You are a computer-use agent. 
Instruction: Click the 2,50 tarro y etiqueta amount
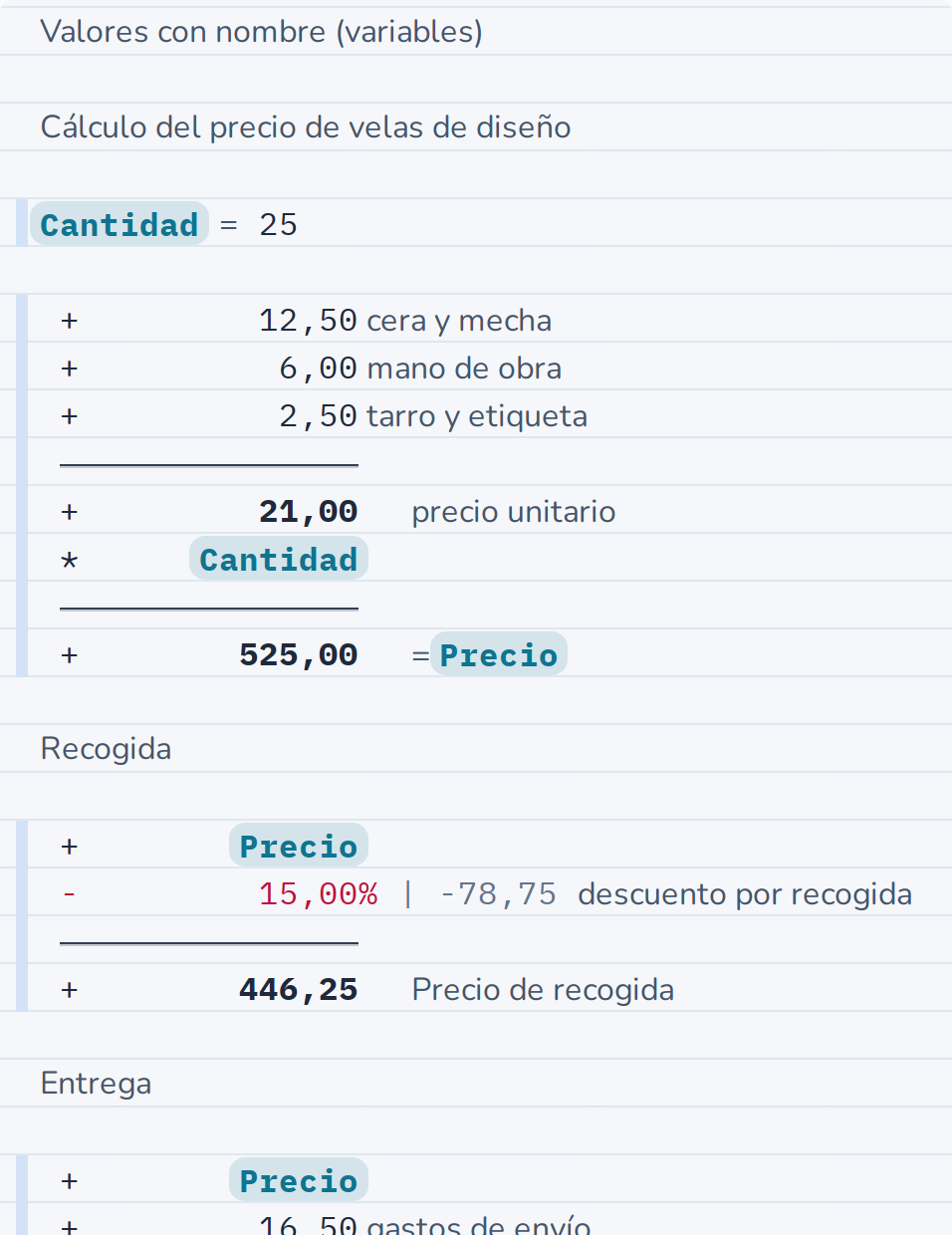[318, 415]
